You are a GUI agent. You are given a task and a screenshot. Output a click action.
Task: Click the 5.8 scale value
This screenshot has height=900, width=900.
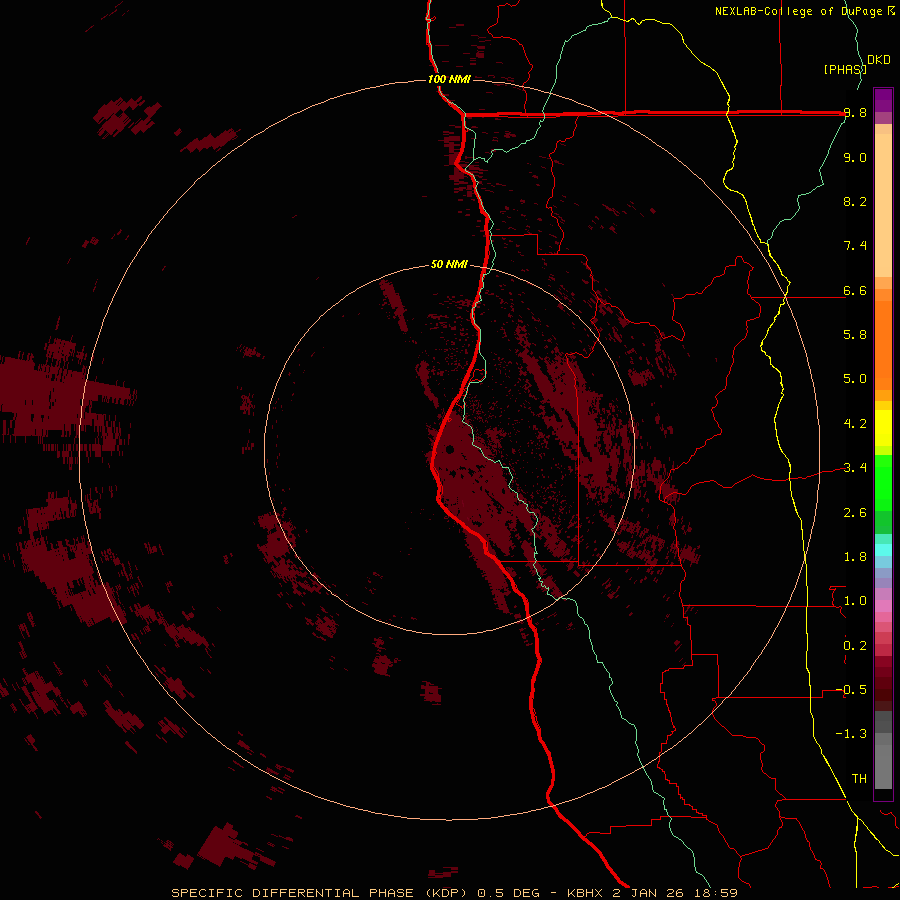pos(855,335)
